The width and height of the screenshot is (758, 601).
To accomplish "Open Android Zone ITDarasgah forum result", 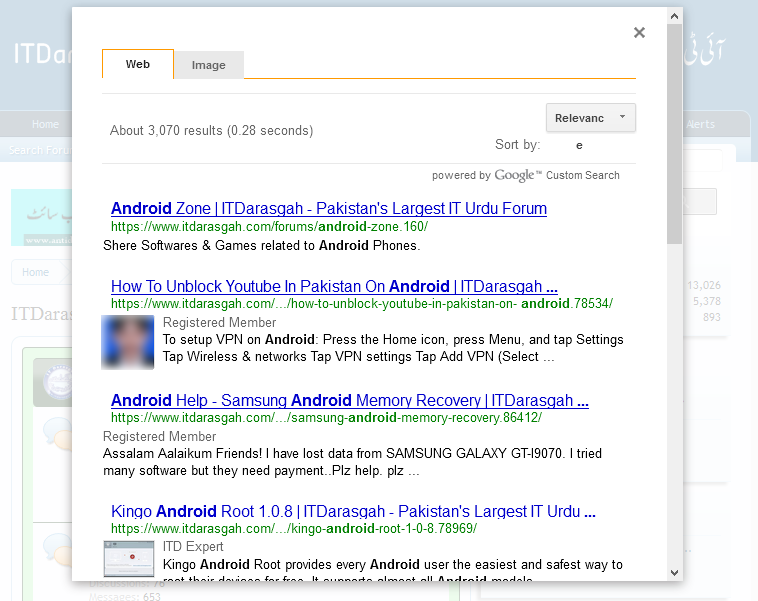I will (x=329, y=208).
